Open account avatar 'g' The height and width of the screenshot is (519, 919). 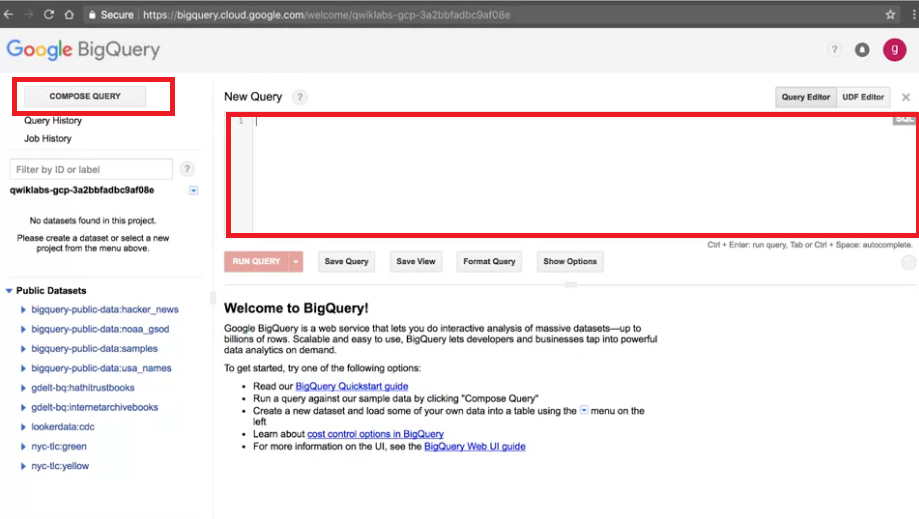[894, 50]
